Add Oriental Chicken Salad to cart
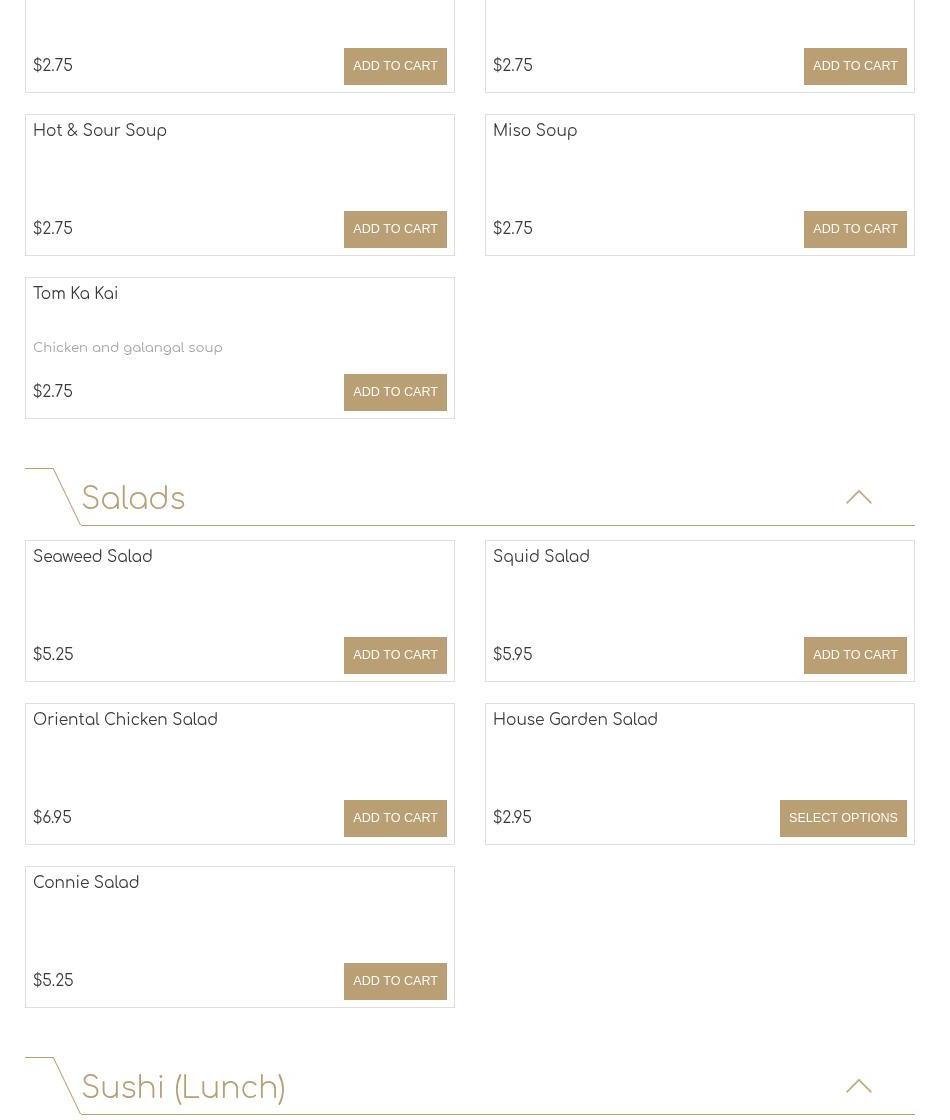The width and height of the screenshot is (950, 1120). [395, 818]
